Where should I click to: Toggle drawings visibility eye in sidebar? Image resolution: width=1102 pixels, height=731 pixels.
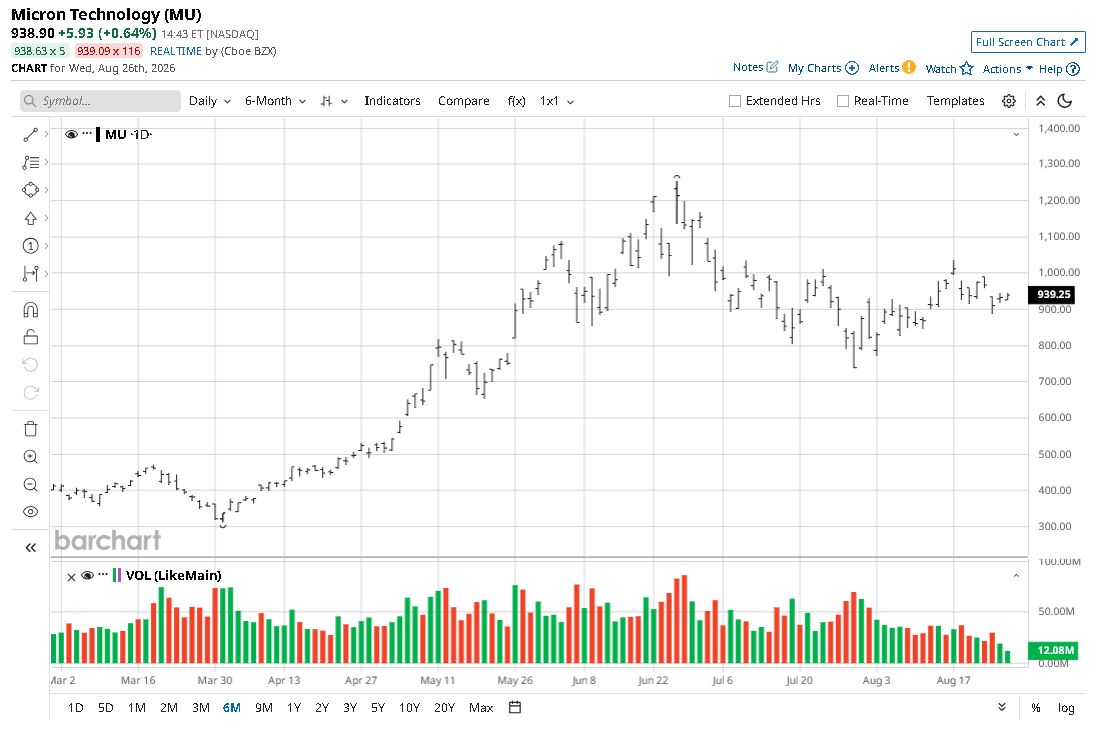(30, 512)
